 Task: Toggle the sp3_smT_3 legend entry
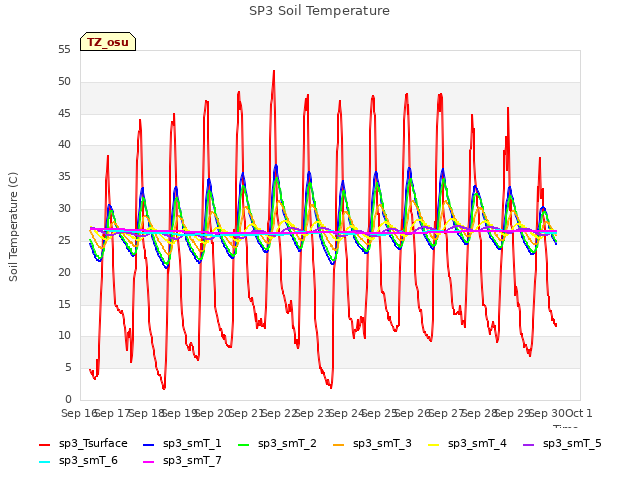point(372,443)
